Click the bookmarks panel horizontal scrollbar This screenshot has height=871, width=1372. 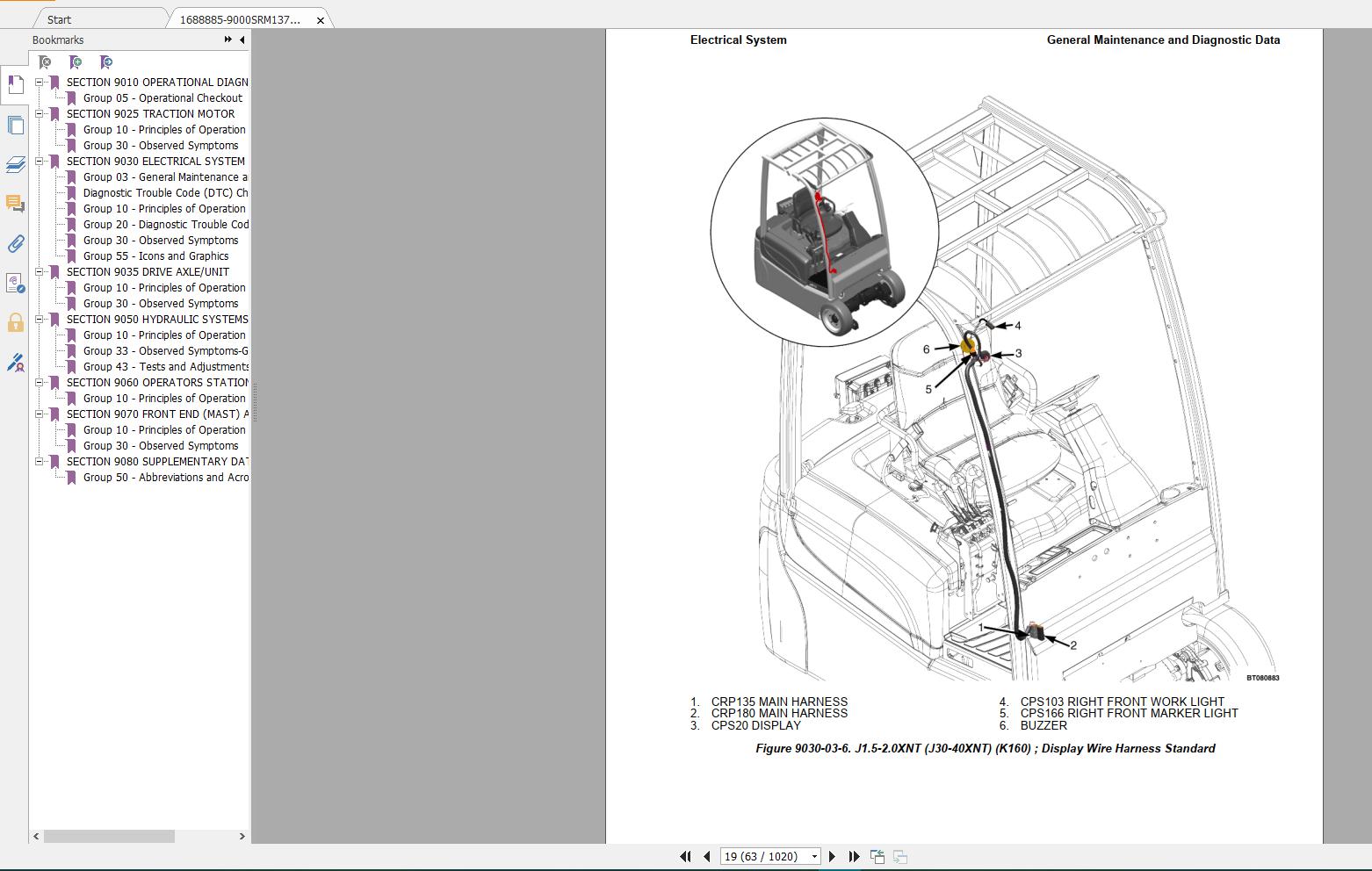click(x=109, y=837)
